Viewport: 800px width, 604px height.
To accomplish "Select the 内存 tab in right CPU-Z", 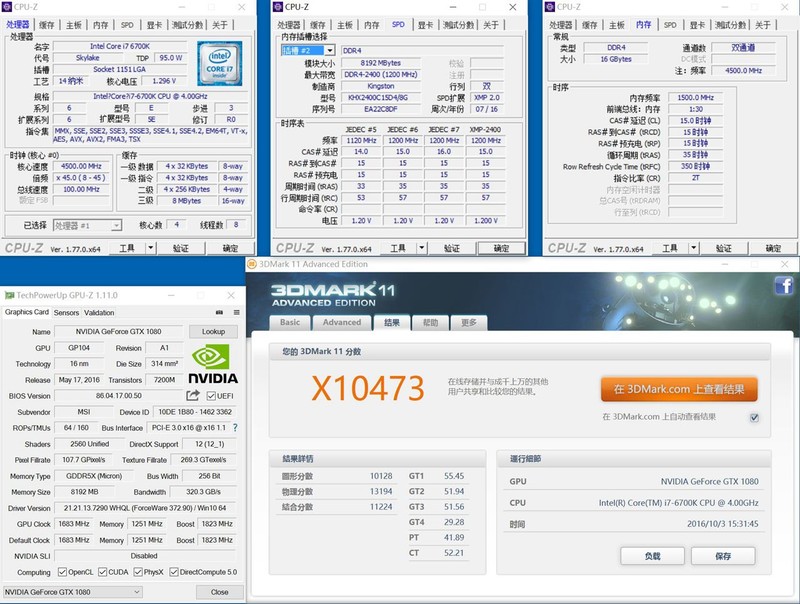I will (643, 24).
